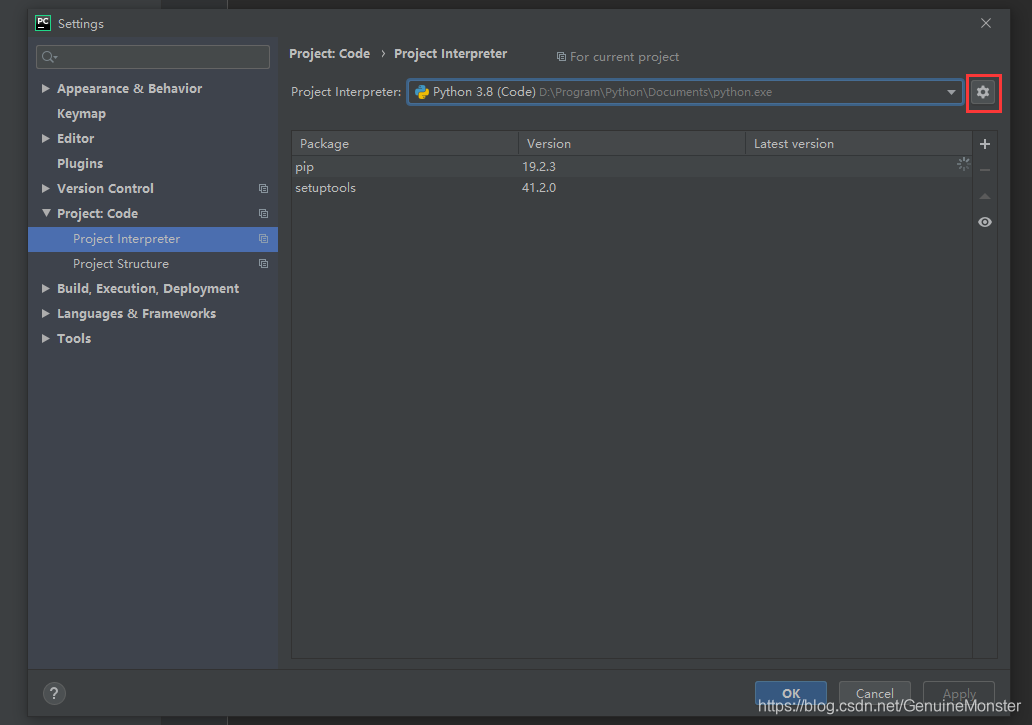Click the plus icon to install package
Screen dimensions: 1032x725
click(985, 144)
